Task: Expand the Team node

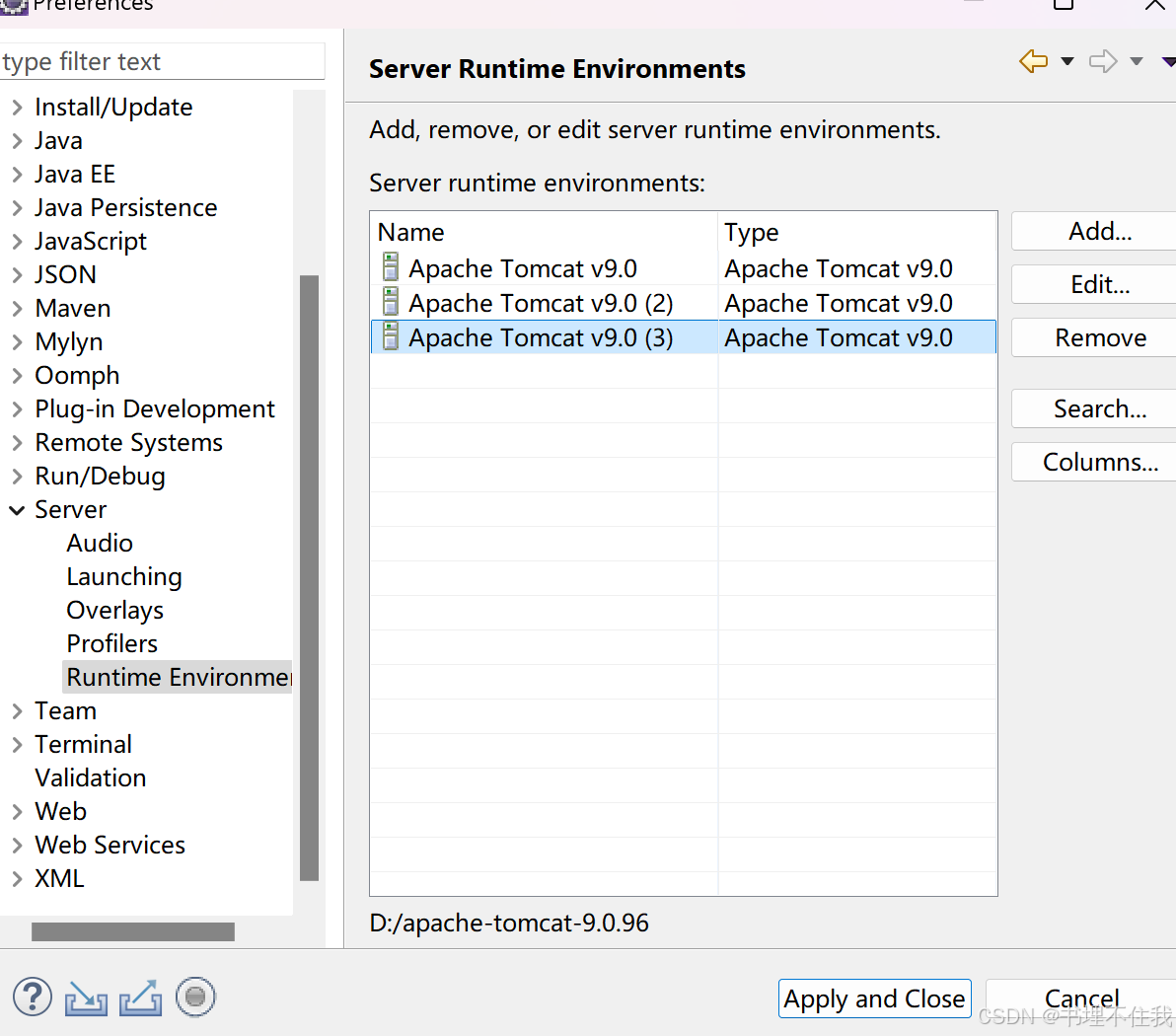Action: tap(17, 711)
